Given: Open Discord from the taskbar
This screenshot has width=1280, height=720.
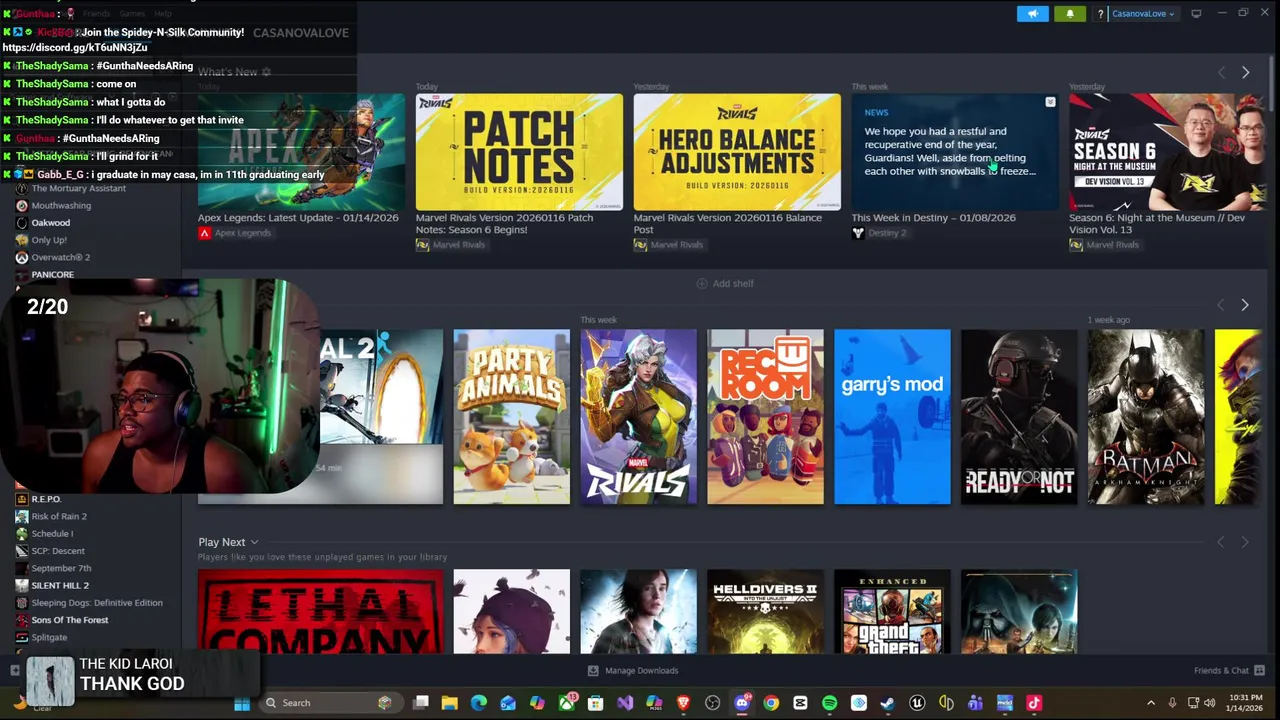Looking at the screenshot, I should point(742,703).
